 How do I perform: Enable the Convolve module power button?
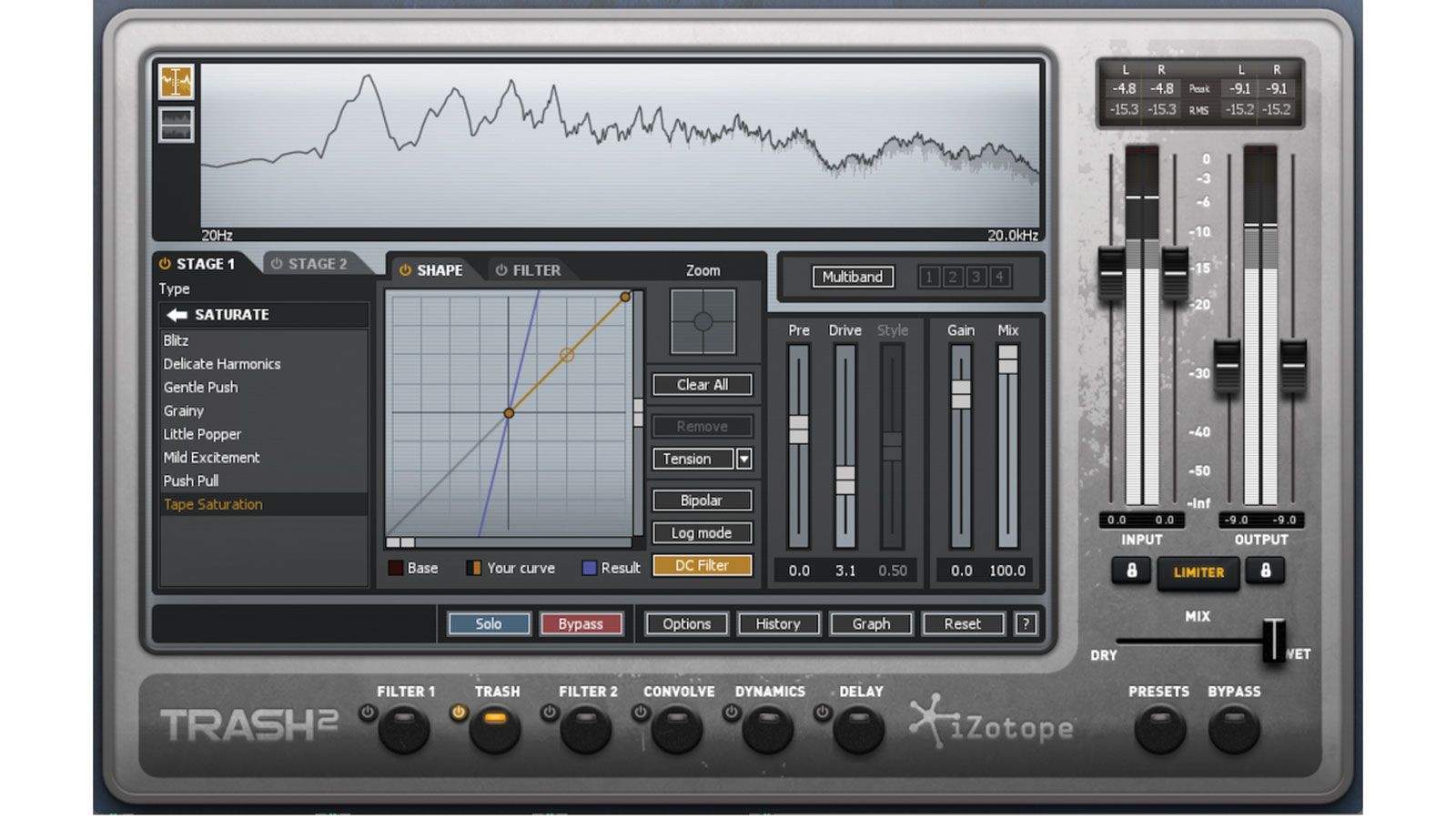click(641, 713)
